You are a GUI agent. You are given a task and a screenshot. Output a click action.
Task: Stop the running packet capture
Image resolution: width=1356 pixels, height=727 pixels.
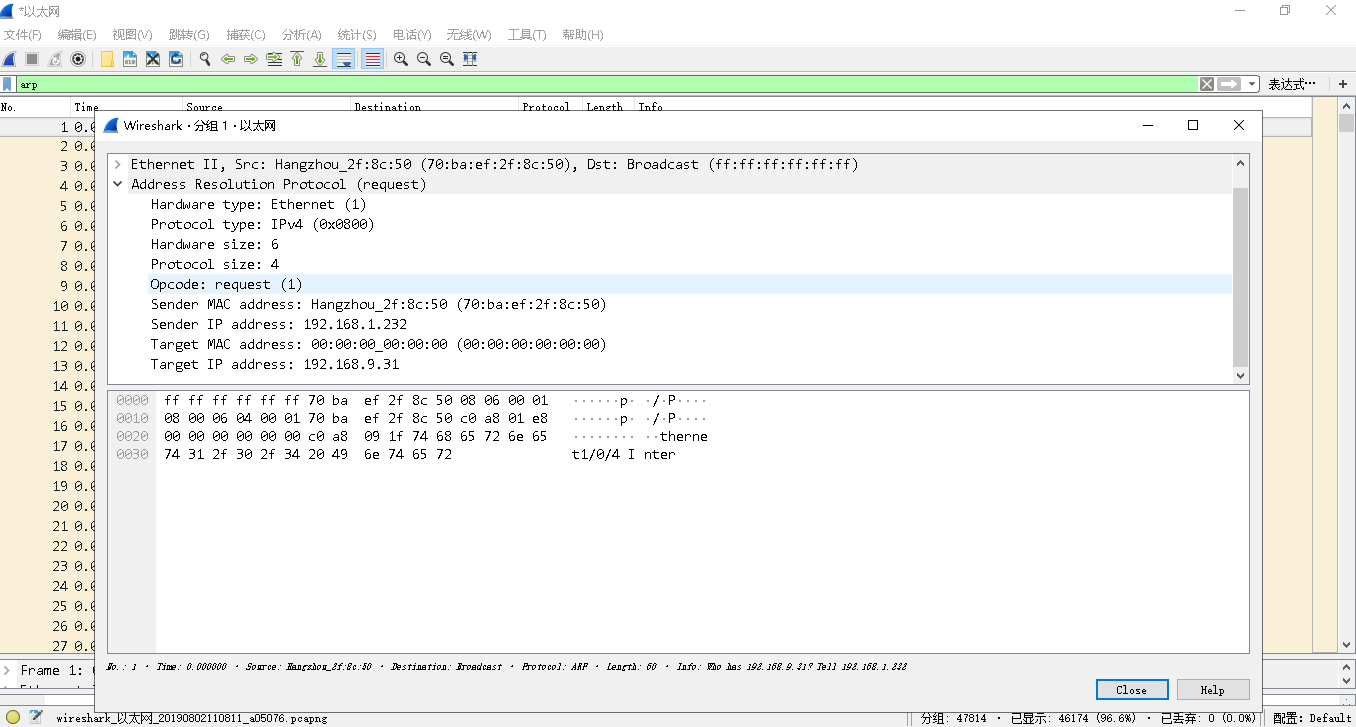32,59
